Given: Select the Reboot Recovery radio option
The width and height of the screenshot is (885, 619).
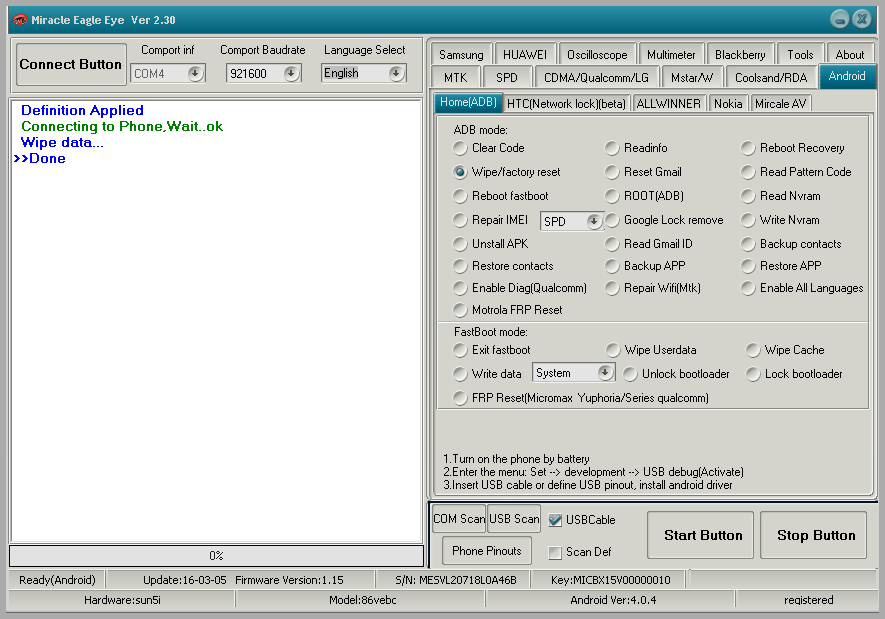Looking at the screenshot, I should point(793,148).
